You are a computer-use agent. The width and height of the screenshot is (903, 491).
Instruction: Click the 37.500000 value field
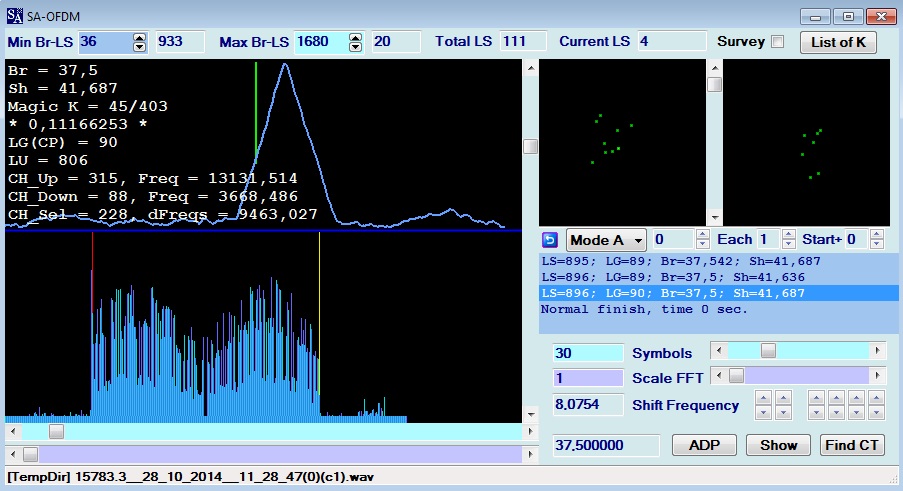tap(606, 445)
